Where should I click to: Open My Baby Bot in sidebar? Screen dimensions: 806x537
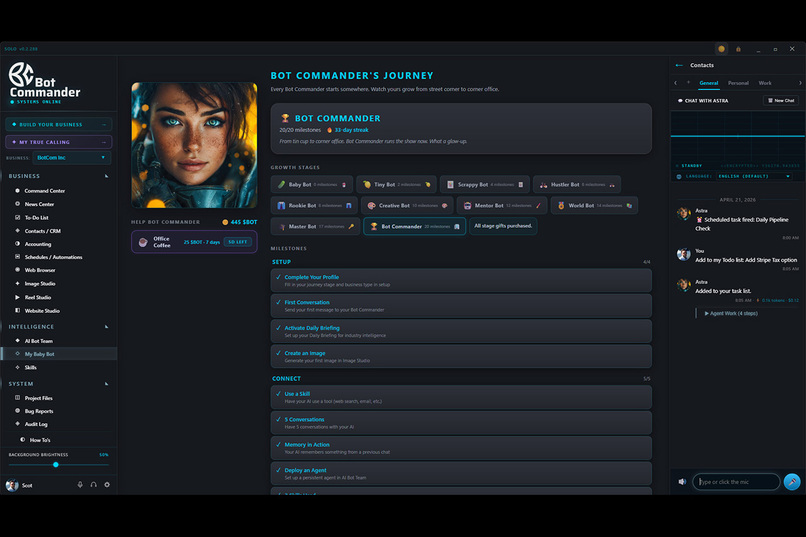click(59, 354)
